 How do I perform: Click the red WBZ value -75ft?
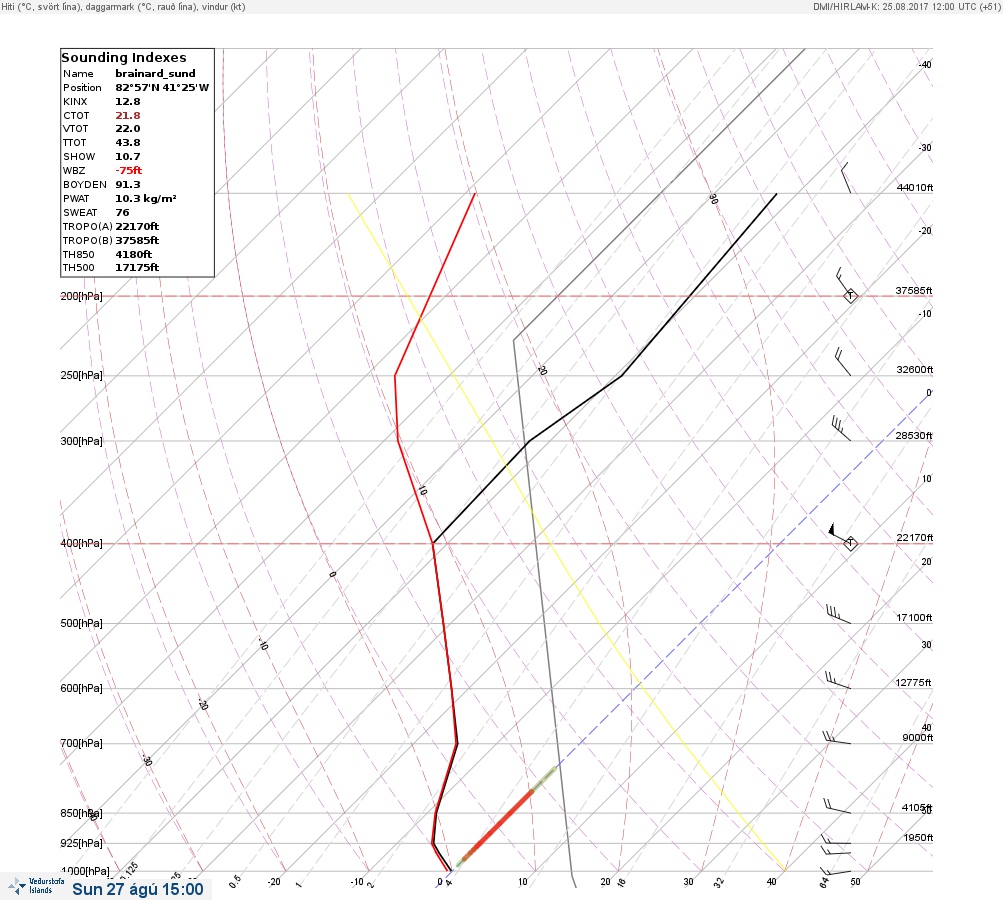click(x=129, y=171)
